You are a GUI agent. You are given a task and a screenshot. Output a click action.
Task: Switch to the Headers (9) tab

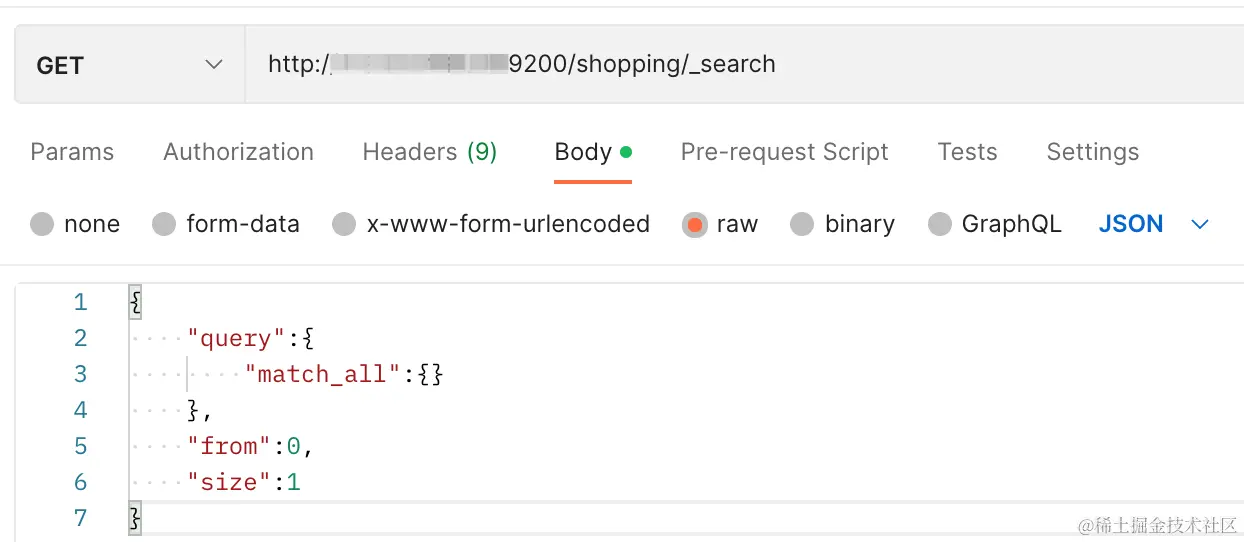pos(429,152)
